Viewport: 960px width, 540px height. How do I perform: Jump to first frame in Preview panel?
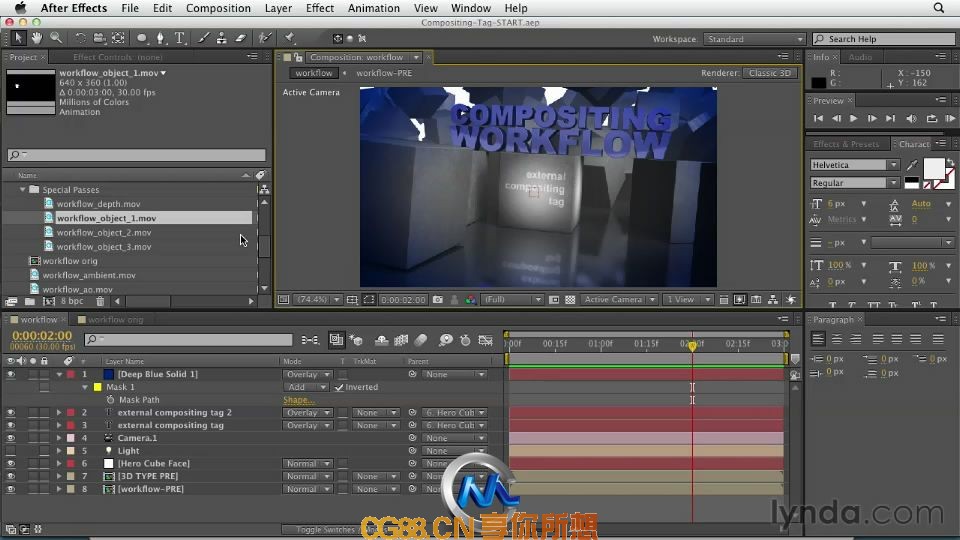coord(818,118)
